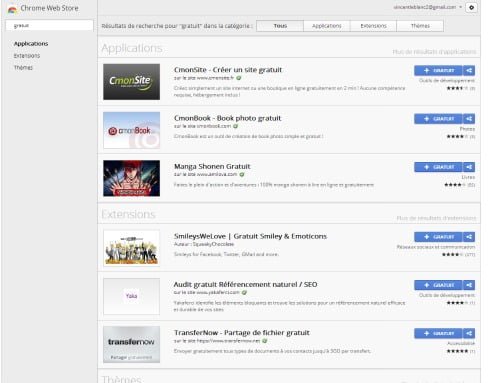This screenshot has width=500, height=383.
Task: Switch to the Thèmes category tab
Action: click(420, 26)
